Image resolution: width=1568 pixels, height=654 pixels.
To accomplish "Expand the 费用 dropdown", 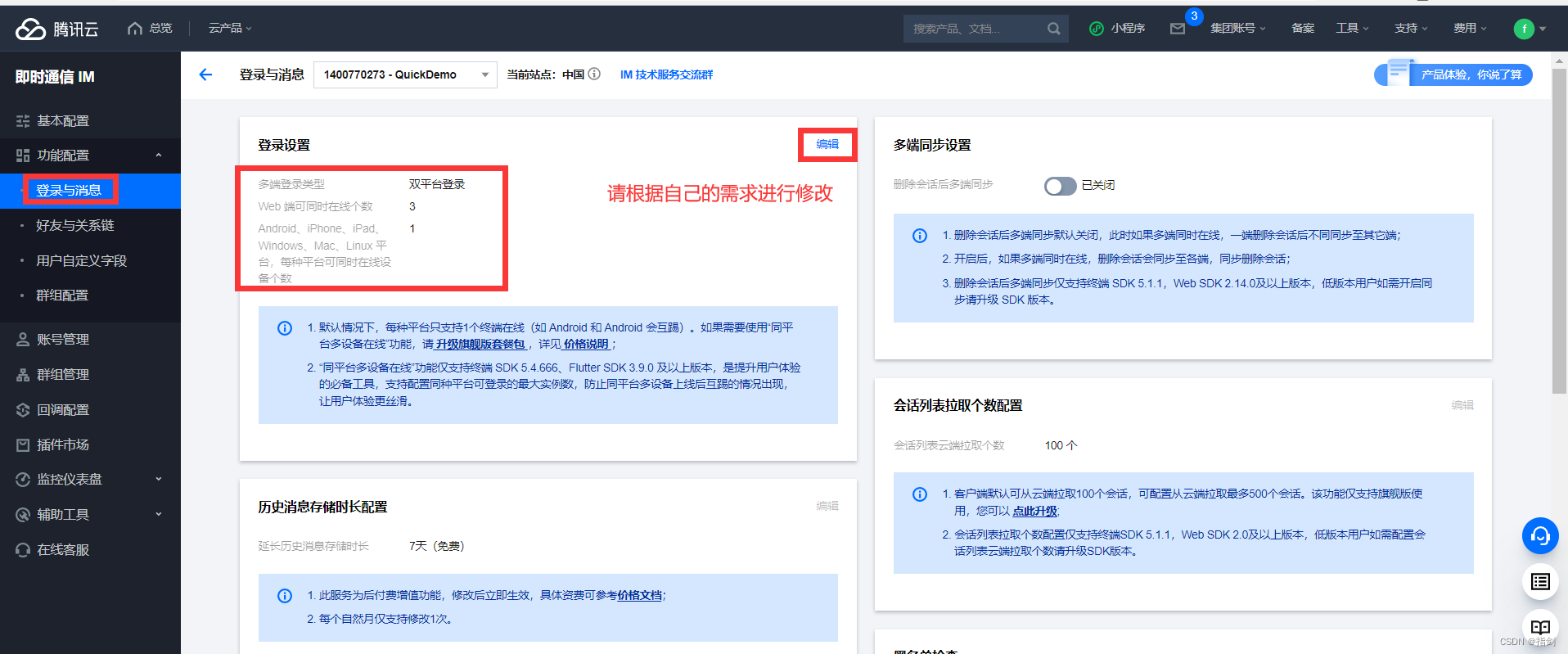I will 1470,29.
